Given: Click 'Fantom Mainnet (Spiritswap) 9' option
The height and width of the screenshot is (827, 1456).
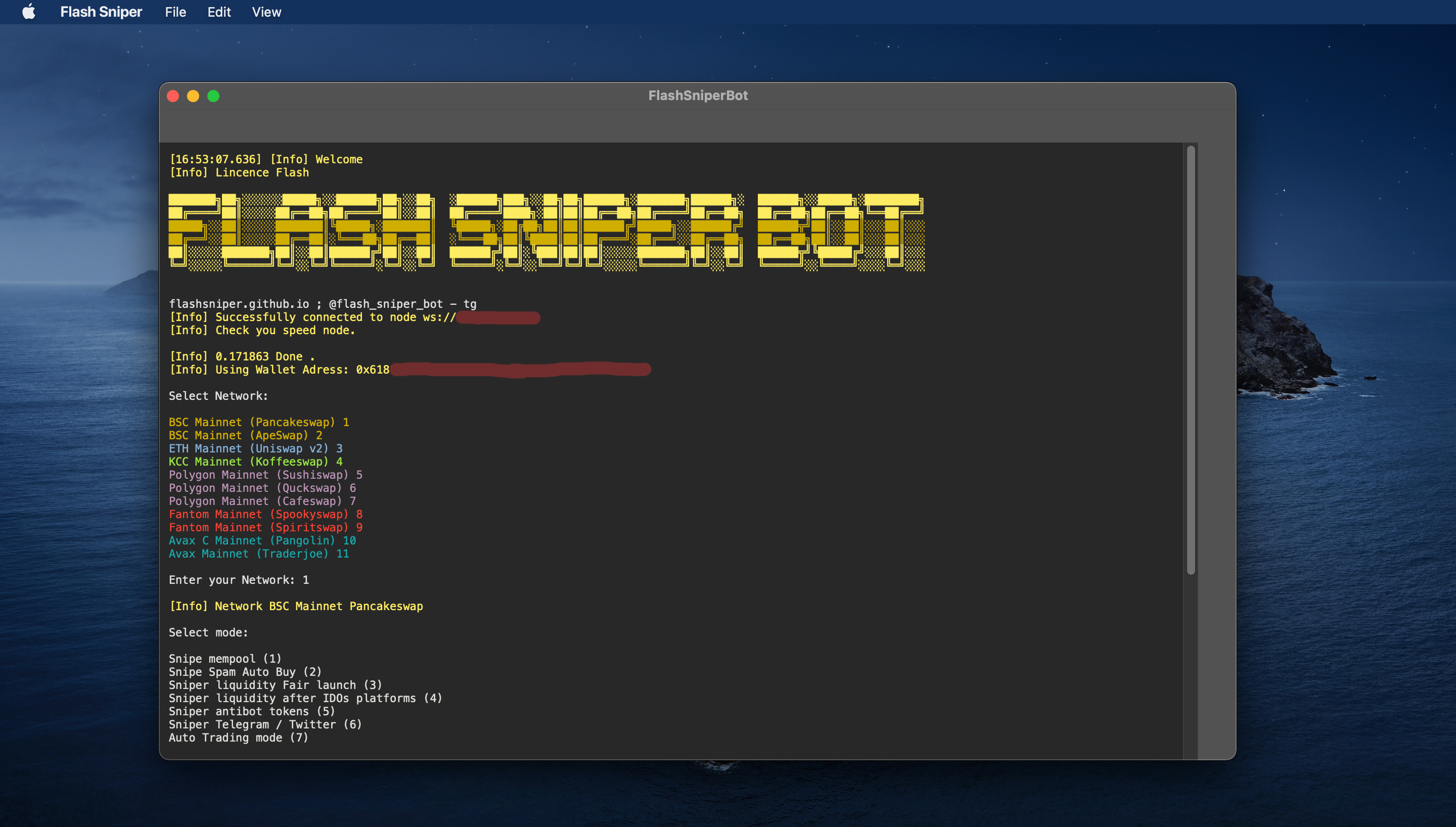Looking at the screenshot, I should click(x=266, y=528).
